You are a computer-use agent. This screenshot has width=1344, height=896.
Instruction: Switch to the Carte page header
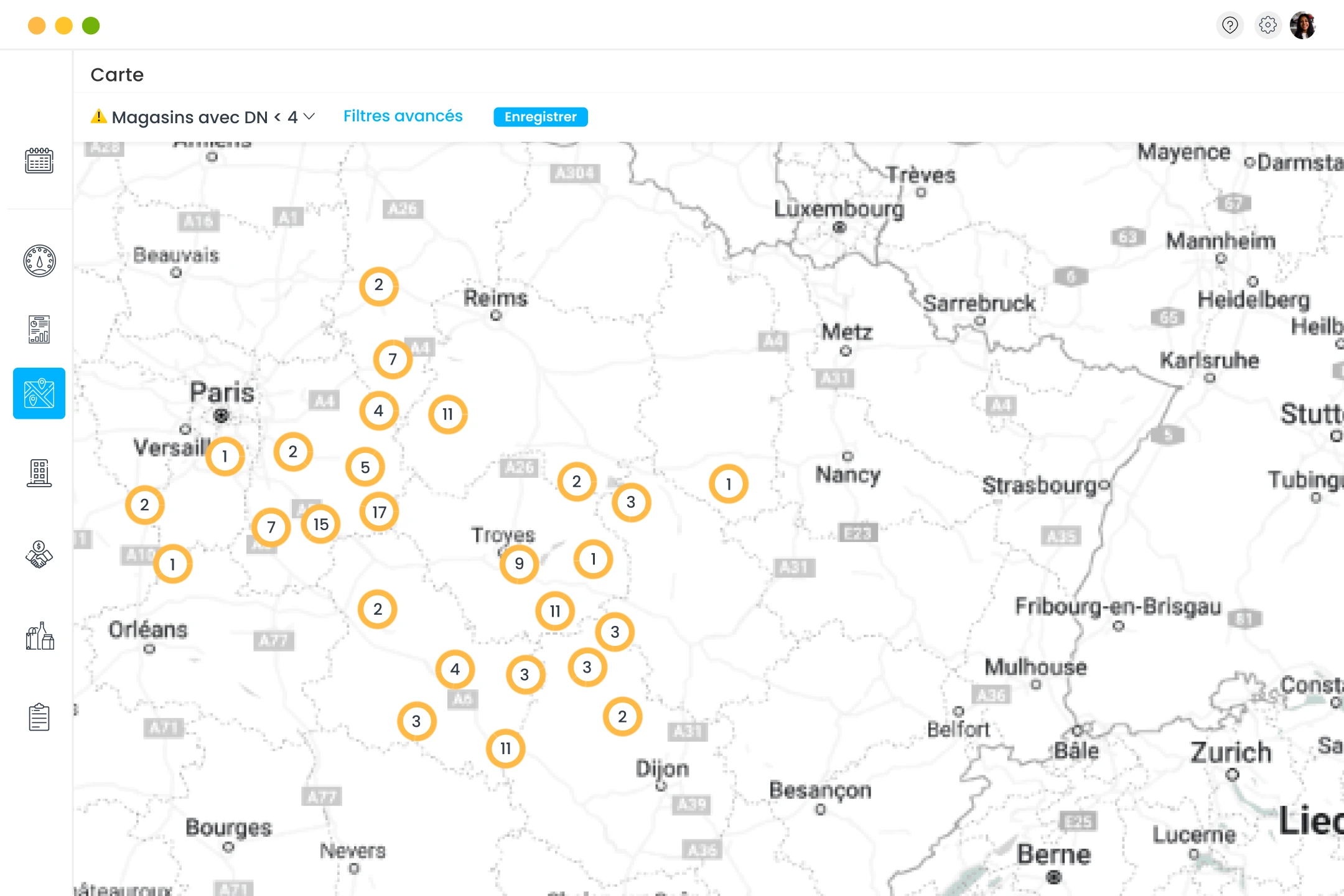point(117,75)
